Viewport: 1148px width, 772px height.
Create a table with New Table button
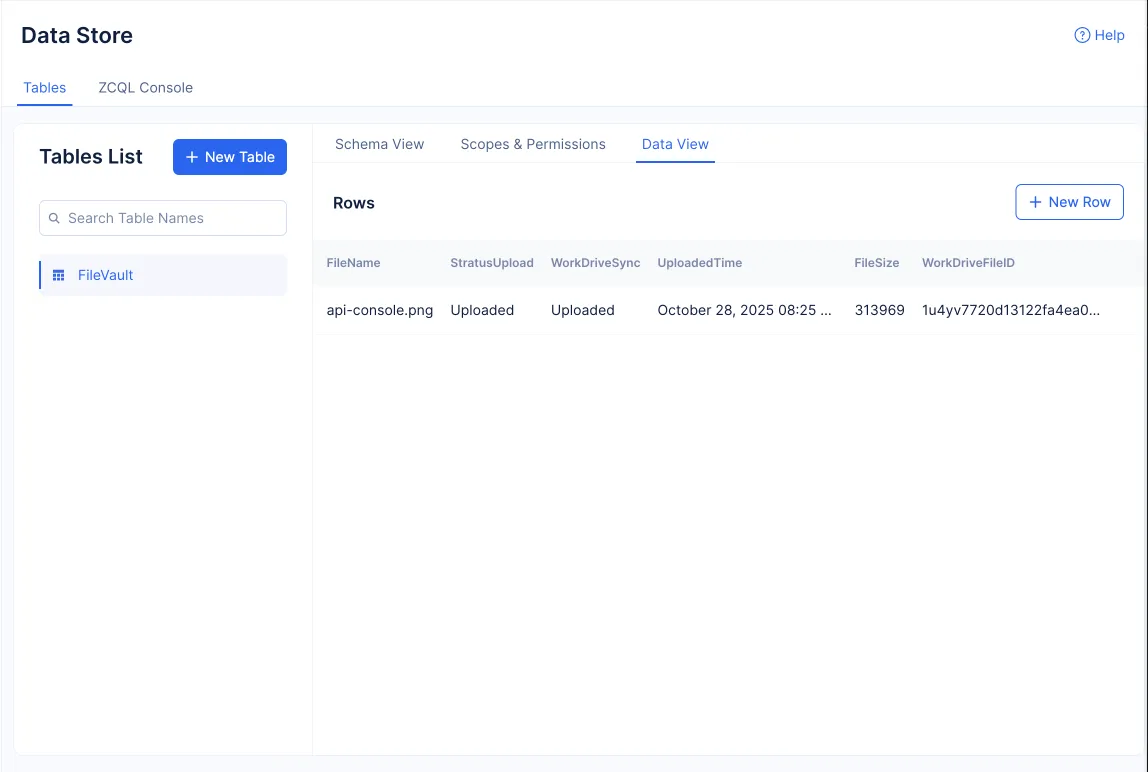(x=230, y=157)
